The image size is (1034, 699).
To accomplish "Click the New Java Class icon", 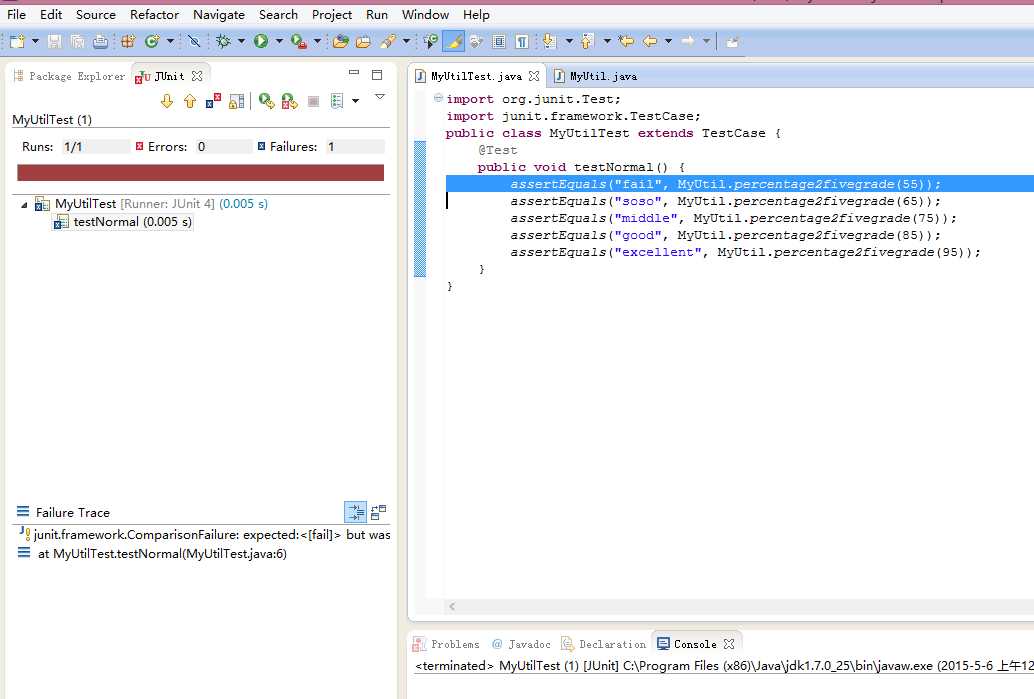I will click(x=152, y=42).
